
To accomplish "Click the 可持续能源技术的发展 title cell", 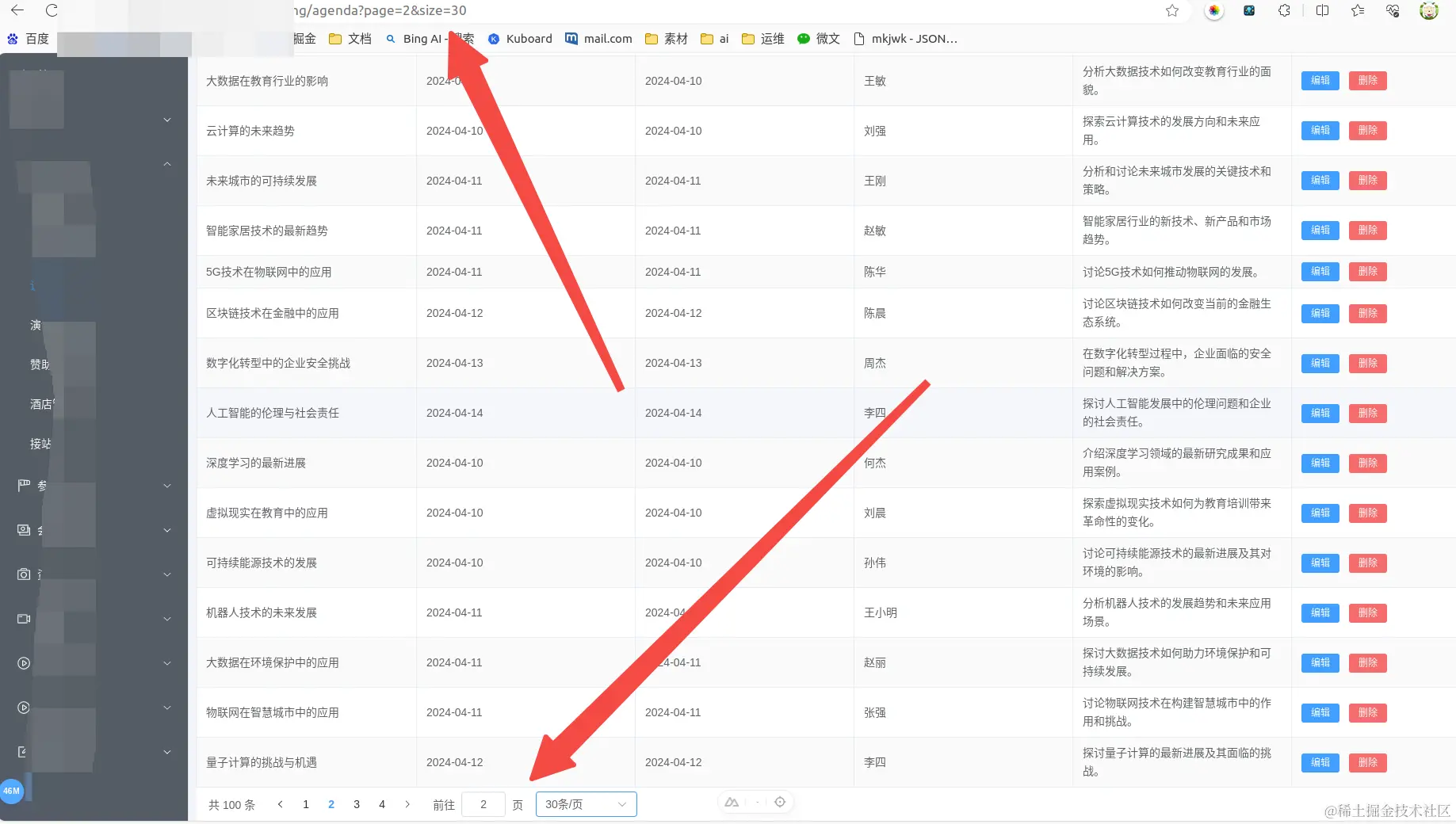I will 262,563.
